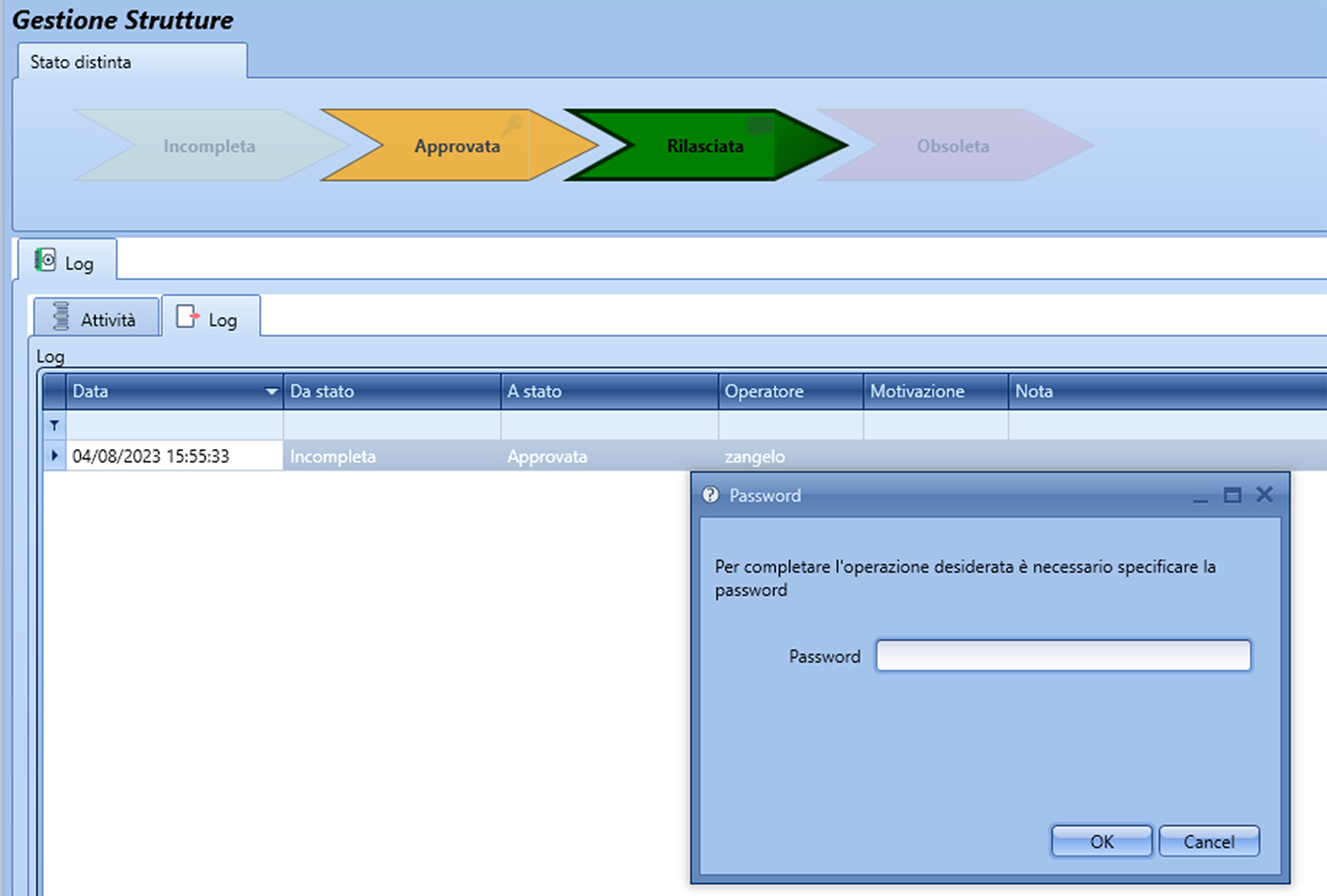Click the funnel filter icon in grid

coord(54,426)
